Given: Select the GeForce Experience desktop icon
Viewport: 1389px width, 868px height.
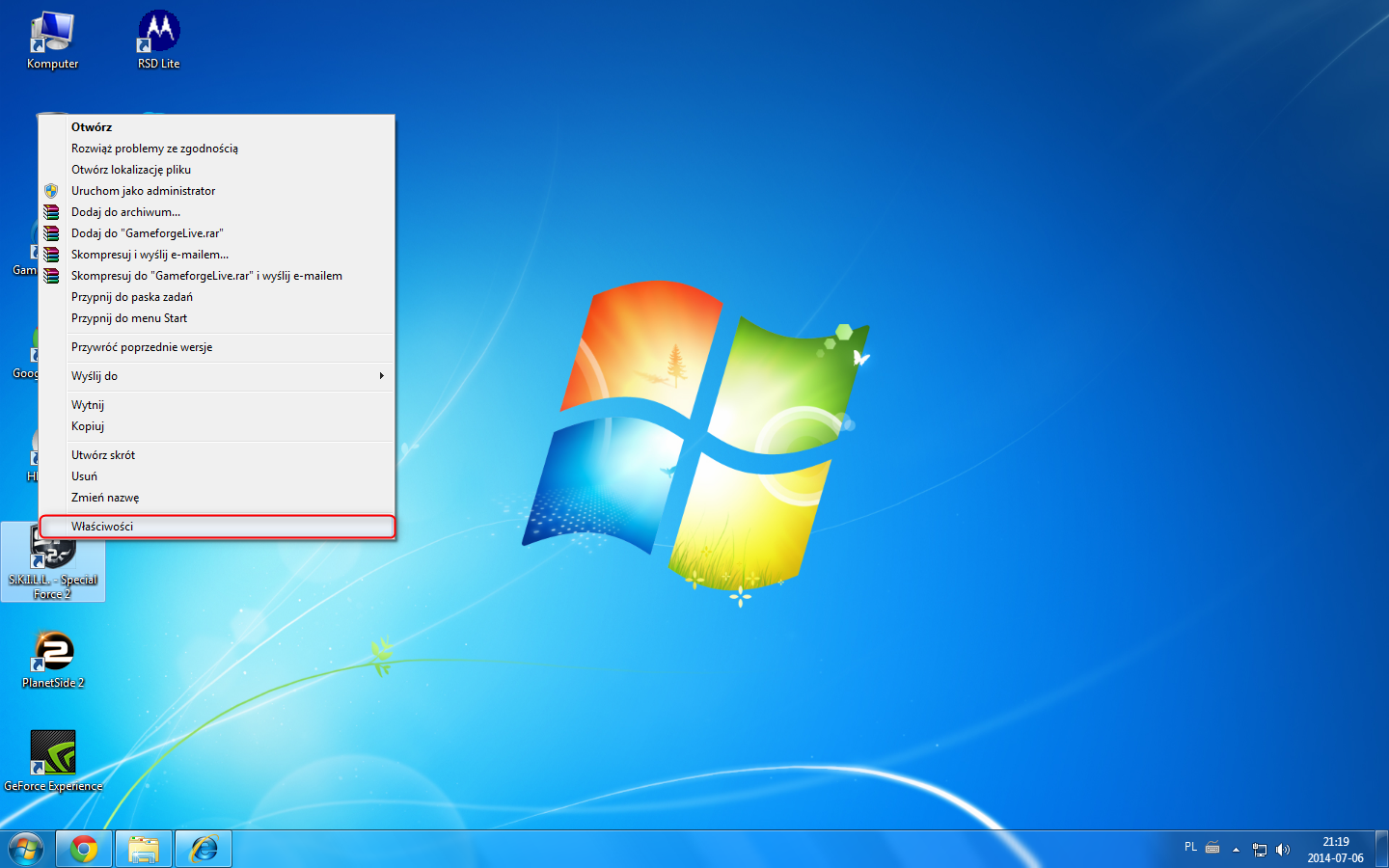Looking at the screenshot, I should click(53, 762).
